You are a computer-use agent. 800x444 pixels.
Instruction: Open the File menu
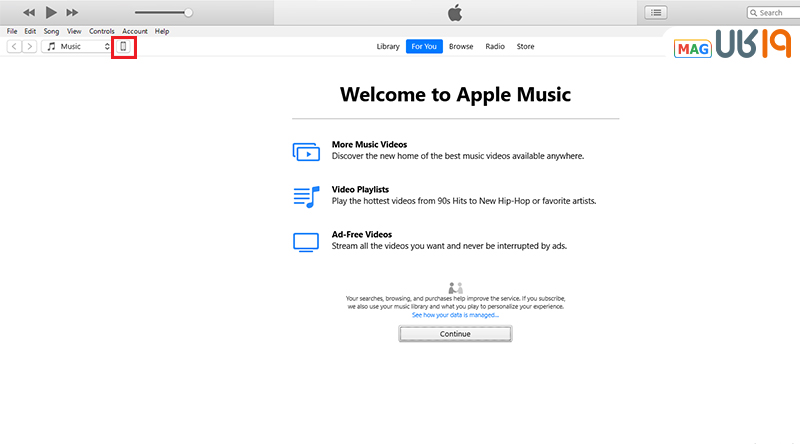(x=12, y=31)
